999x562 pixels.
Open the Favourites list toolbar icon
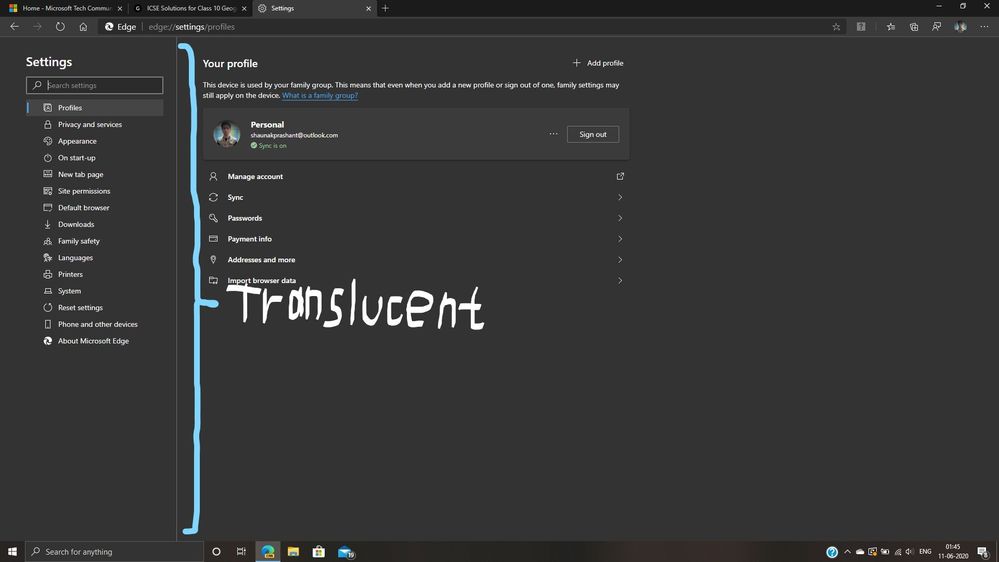tap(891, 27)
